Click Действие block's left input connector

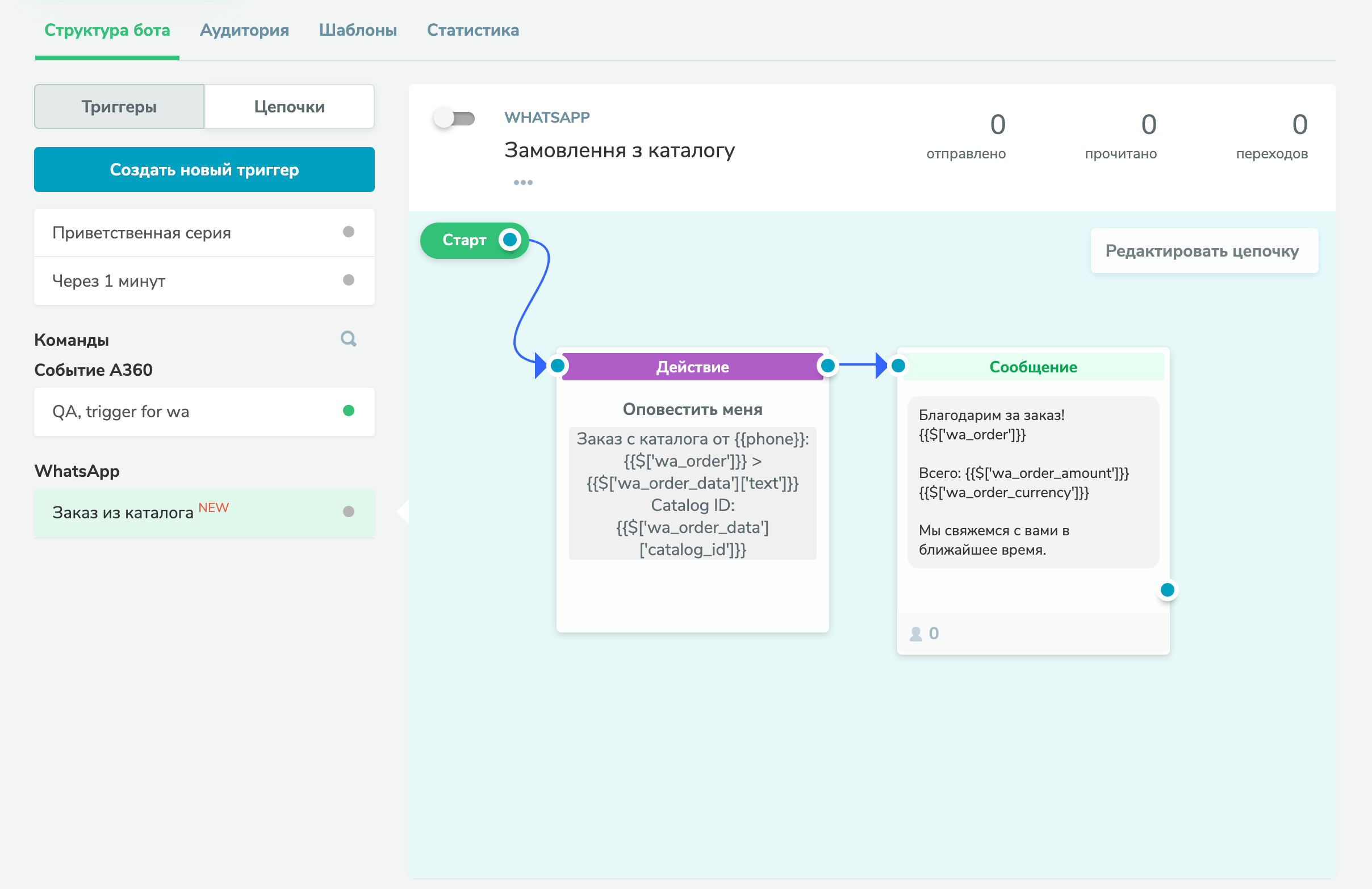[x=558, y=366]
